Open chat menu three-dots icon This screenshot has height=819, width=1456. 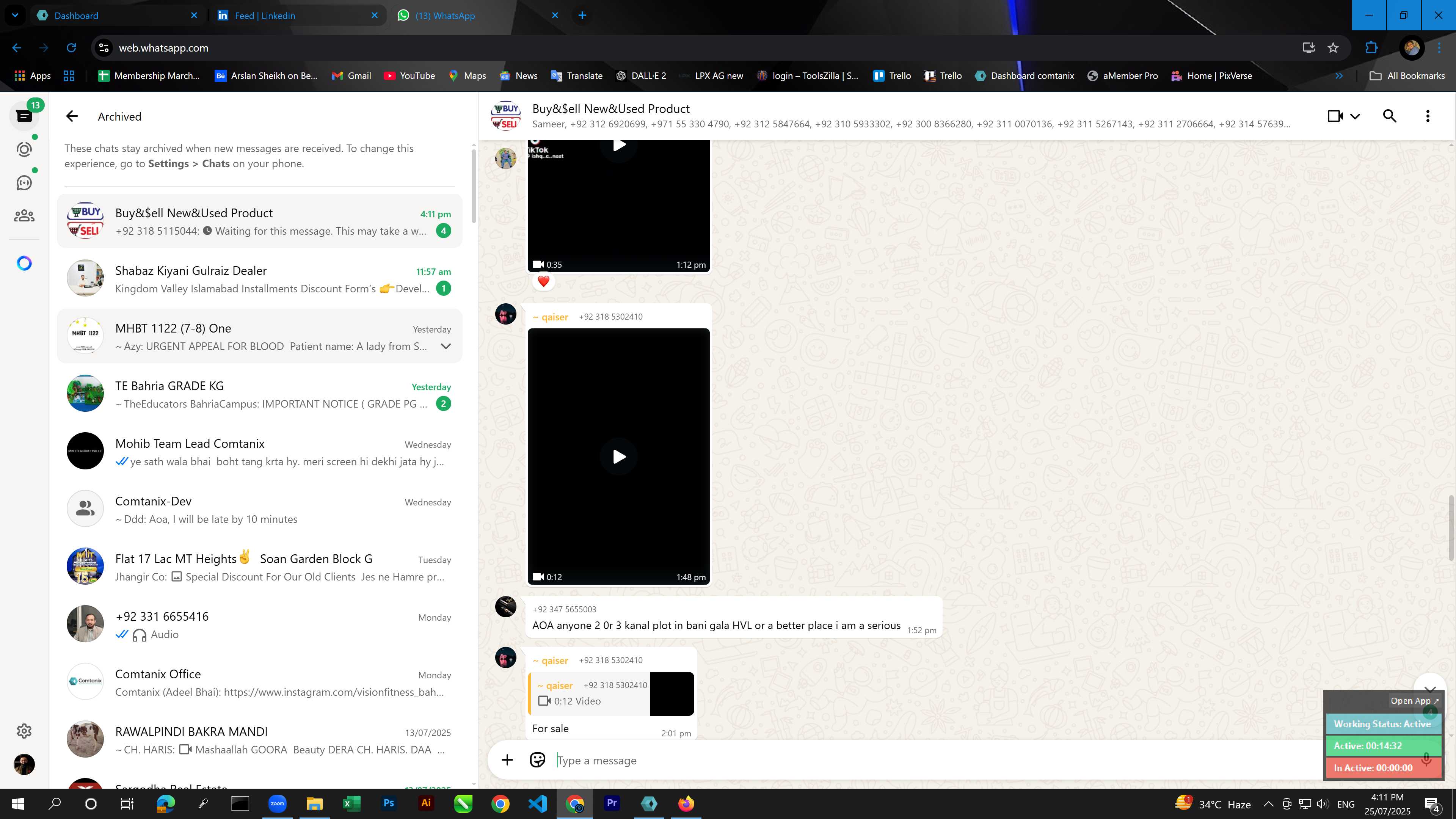(1428, 116)
